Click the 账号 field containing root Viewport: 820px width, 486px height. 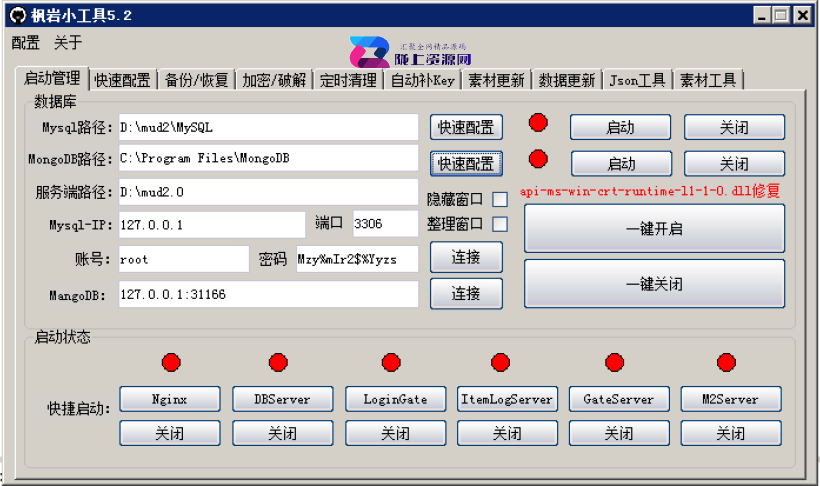[x=184, y=259]
